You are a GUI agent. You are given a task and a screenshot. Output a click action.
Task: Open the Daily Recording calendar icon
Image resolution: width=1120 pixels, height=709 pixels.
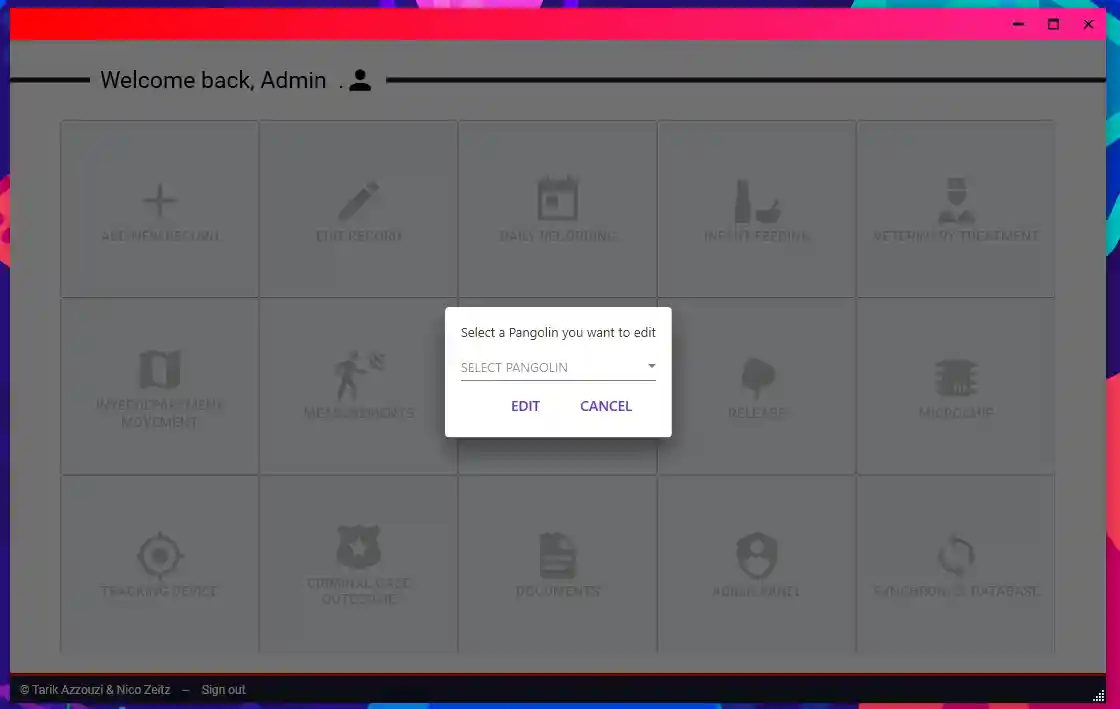pyautogui.click(x=558, y=198)
